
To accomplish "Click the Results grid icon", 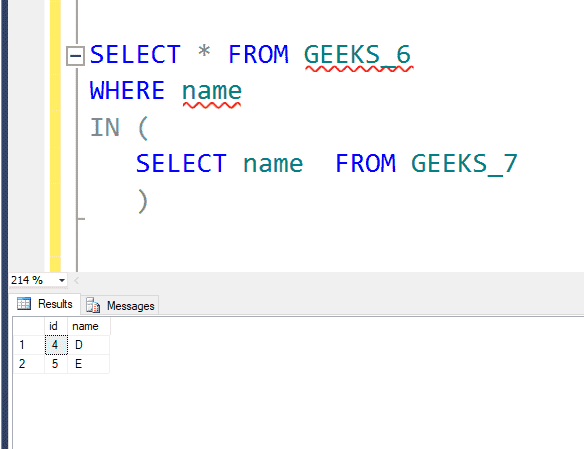I will point(24,304).
